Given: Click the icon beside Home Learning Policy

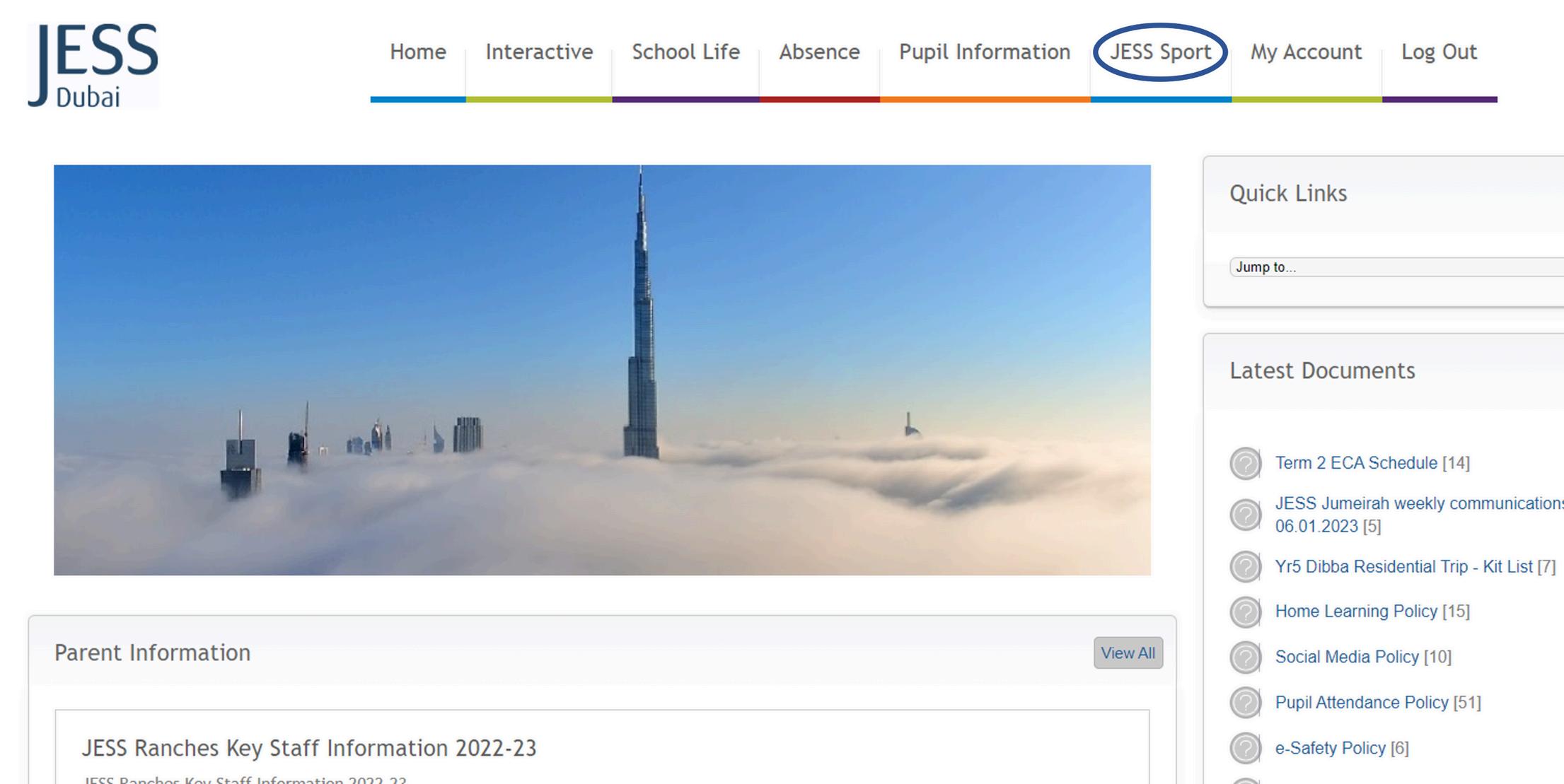Looking at the screenshot, I should 1245,612.
